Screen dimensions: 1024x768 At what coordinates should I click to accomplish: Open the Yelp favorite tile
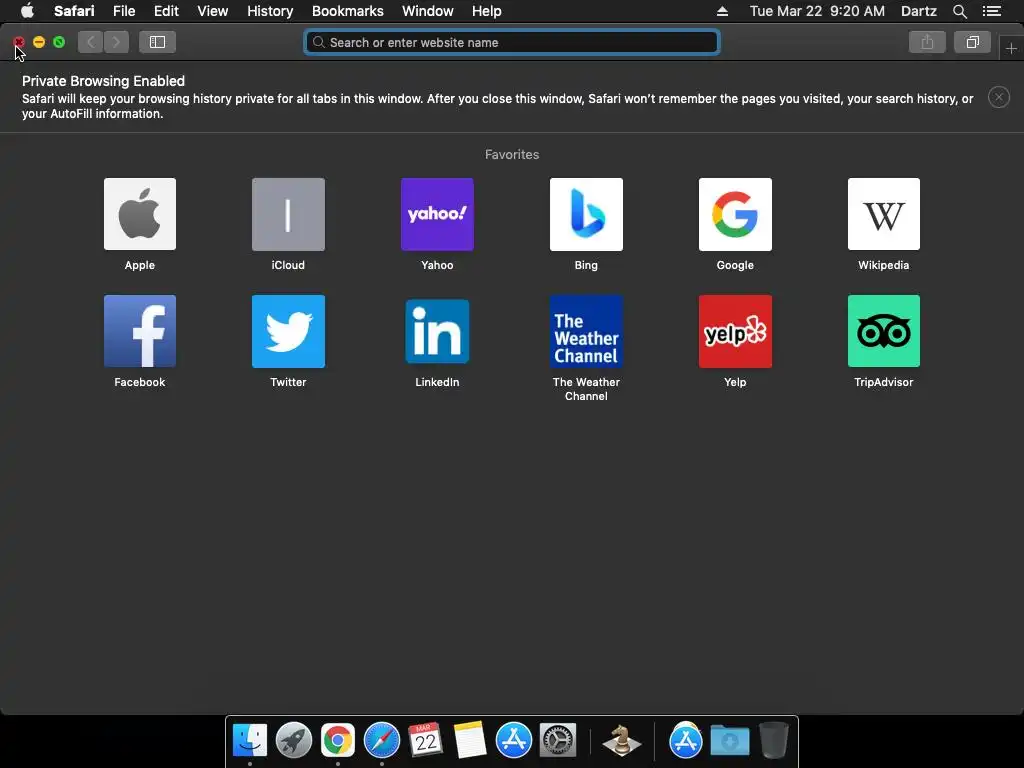(x=735, y=331)
